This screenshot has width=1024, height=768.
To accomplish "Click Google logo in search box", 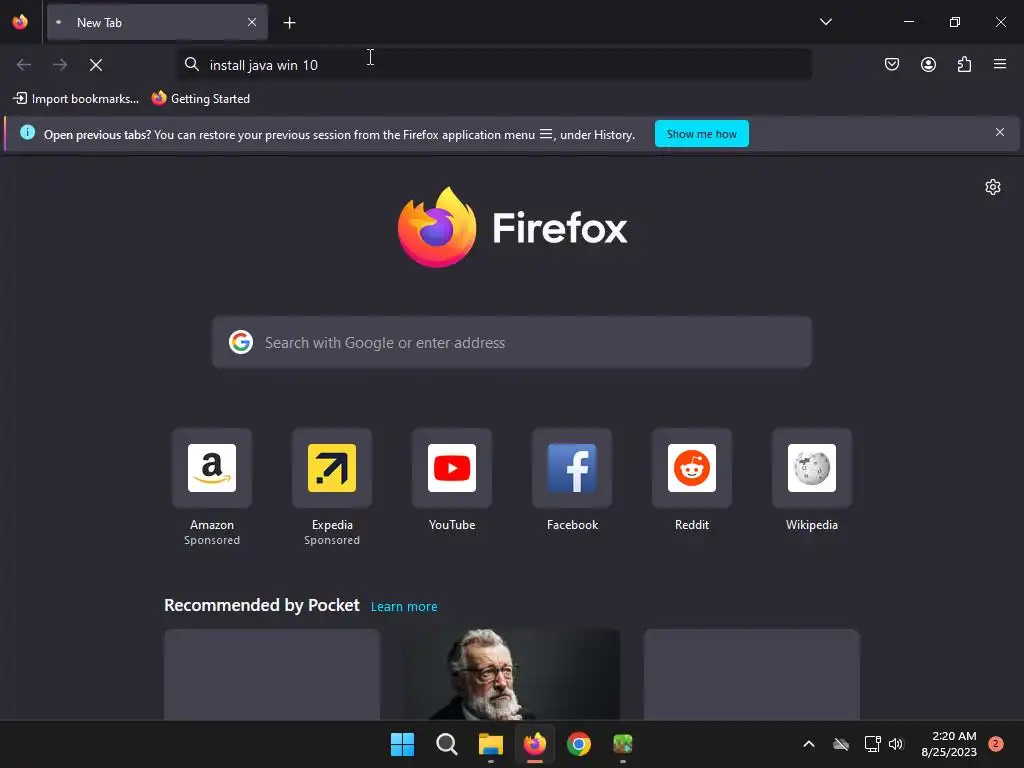I will (x=241, y=342).
